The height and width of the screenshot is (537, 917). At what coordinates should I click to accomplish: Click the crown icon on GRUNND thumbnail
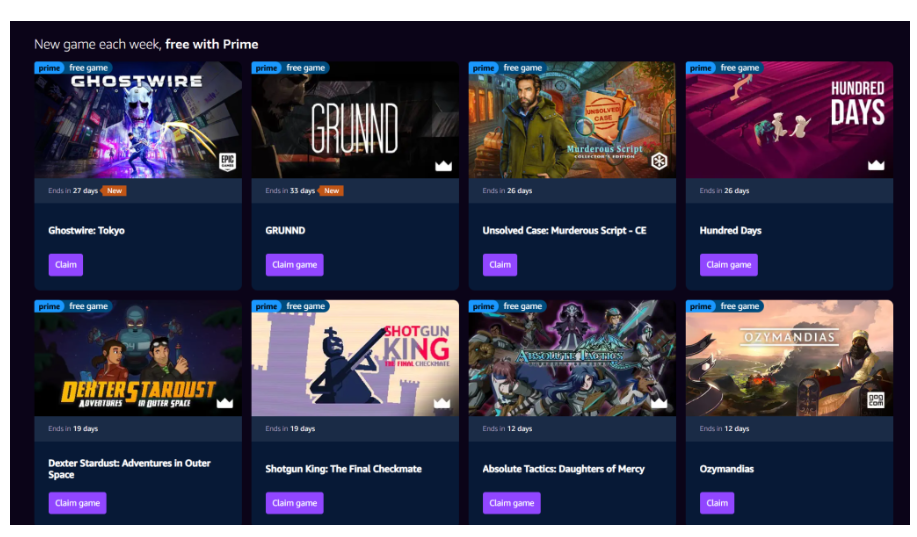pos(443,166)
